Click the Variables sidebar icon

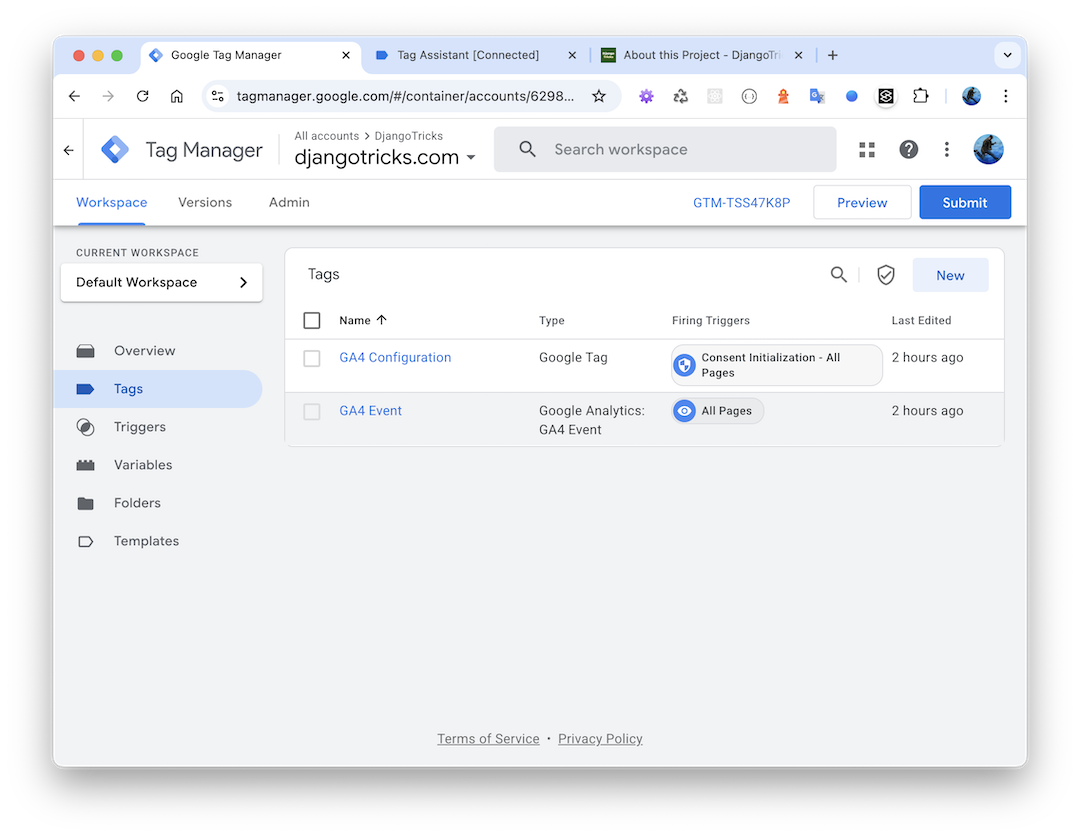tap(85, 465)
